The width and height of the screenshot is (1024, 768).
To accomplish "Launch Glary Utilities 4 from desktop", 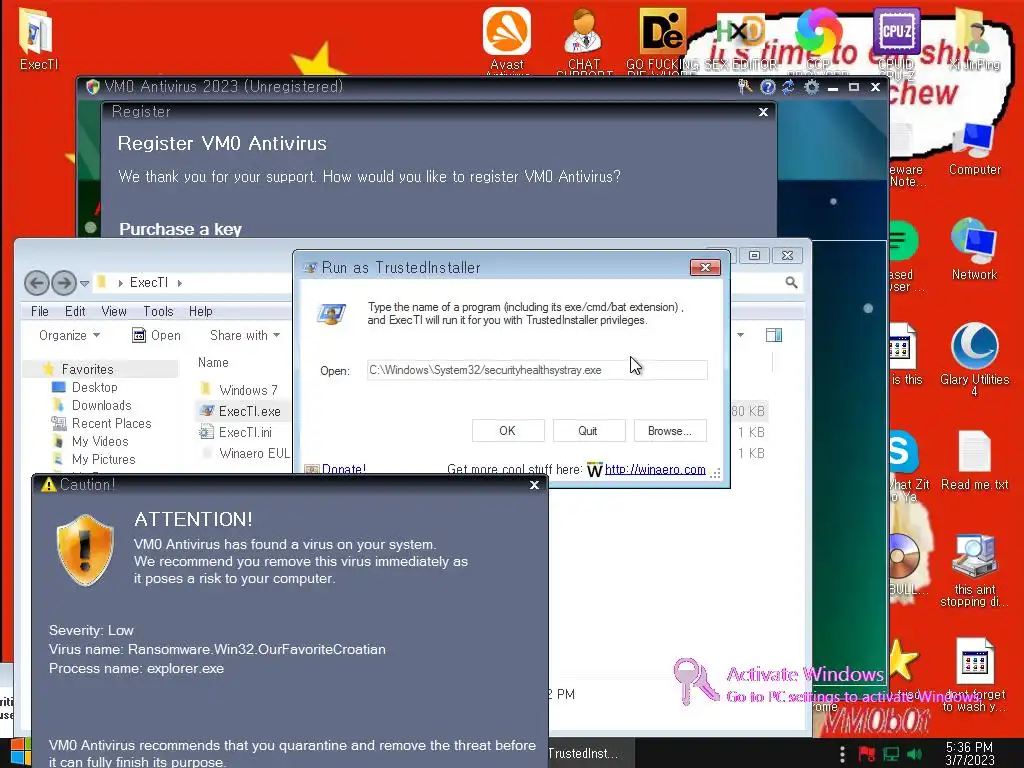I will [974, 358].
